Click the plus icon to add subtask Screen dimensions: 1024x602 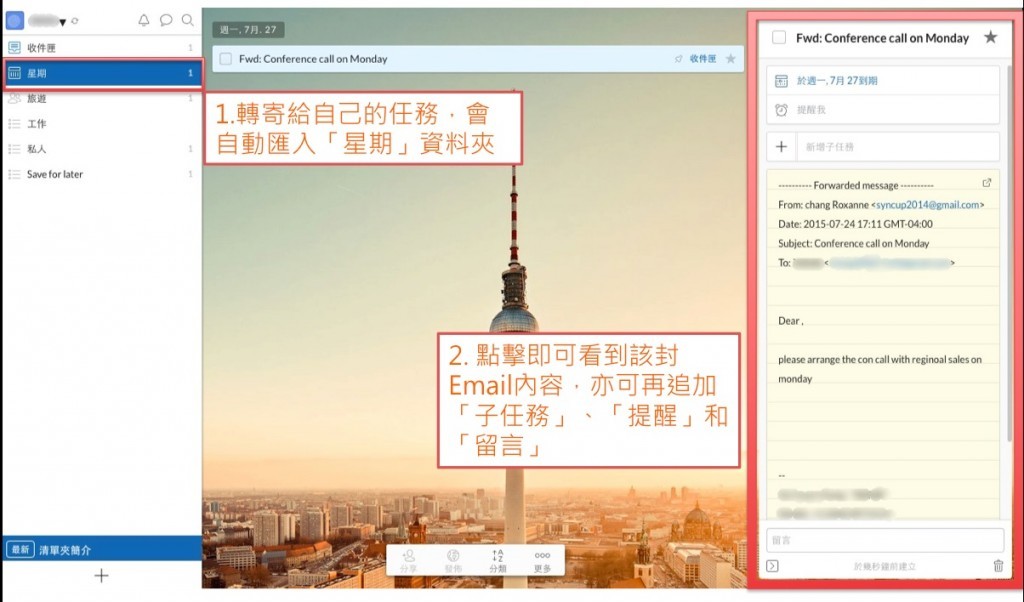tap(781, 147)
